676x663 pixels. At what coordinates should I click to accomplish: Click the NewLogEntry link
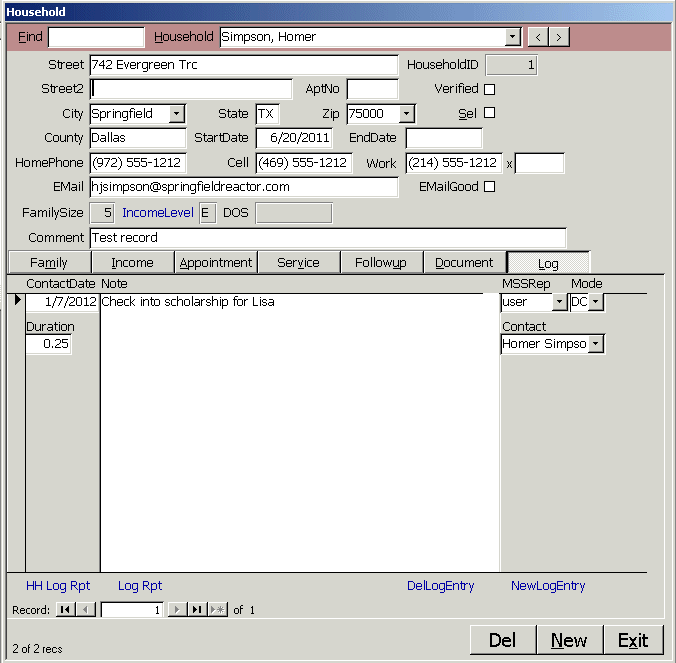pos(548,586)
